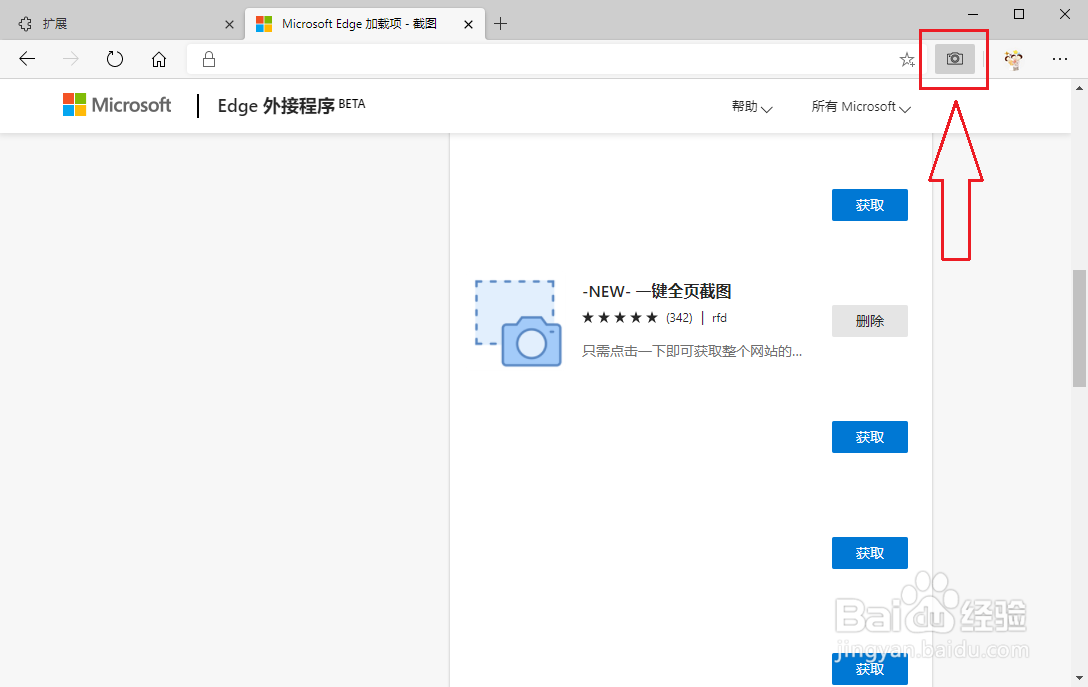Click the address bar URL field
1088x687 pixels.
[555, 60]
